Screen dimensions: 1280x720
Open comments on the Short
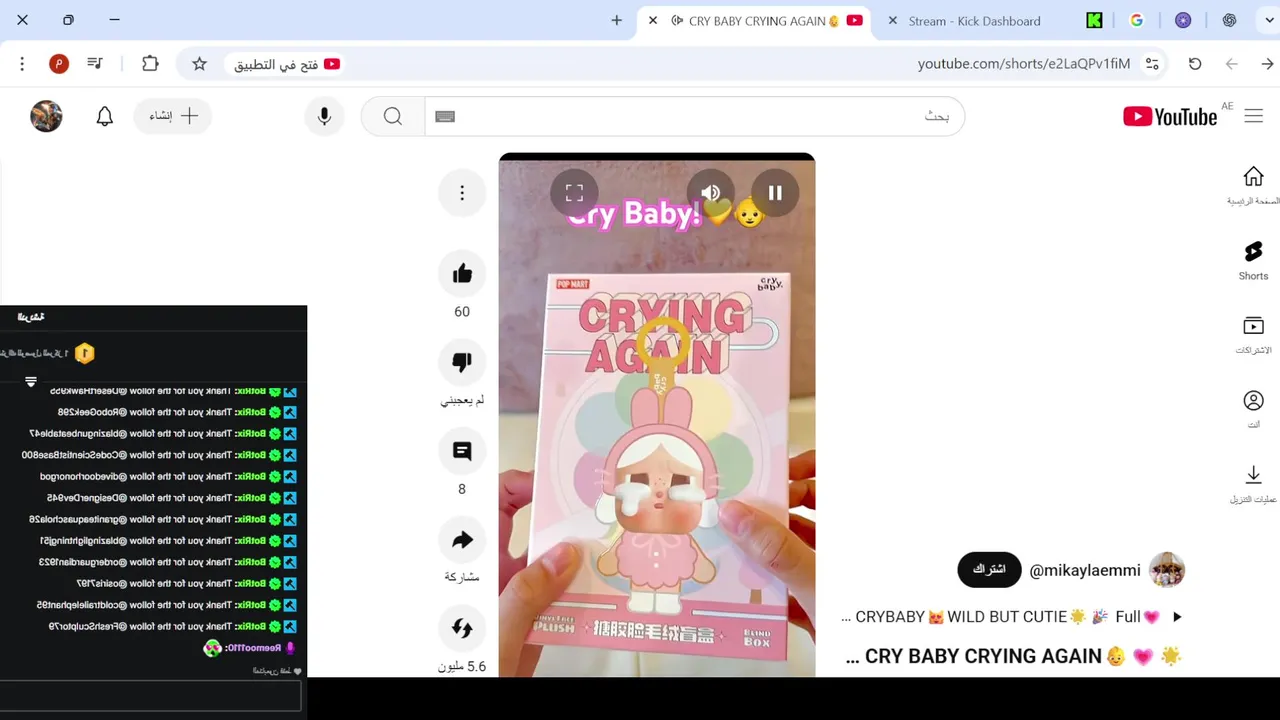[x=462, y=451]
